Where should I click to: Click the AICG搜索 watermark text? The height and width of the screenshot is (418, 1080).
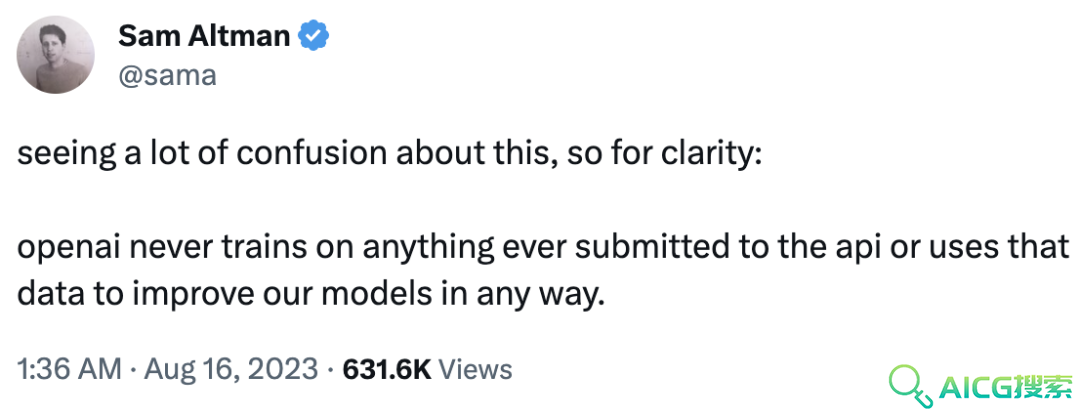[x=1005, y=390]
